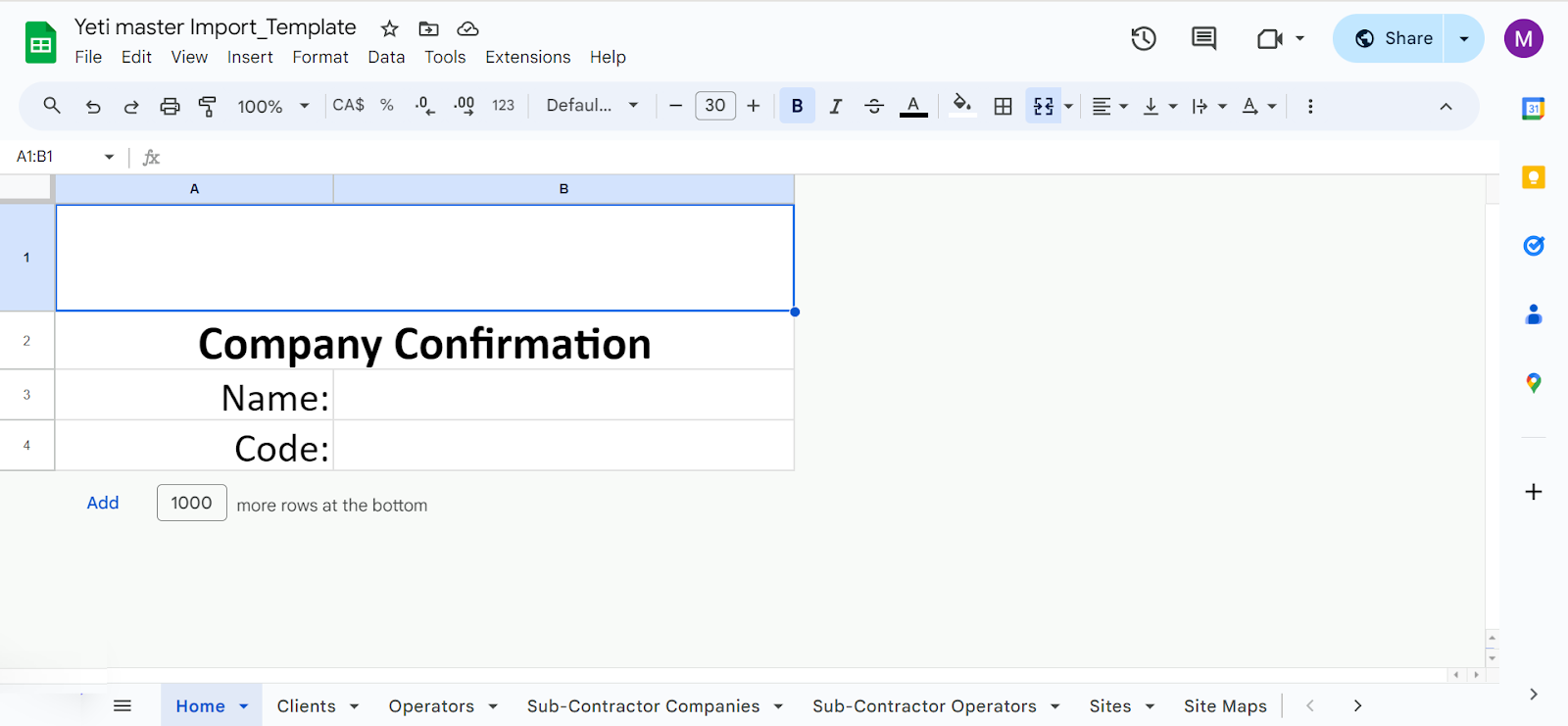
Task: Open the fill color picker
Action: point(962,106)
